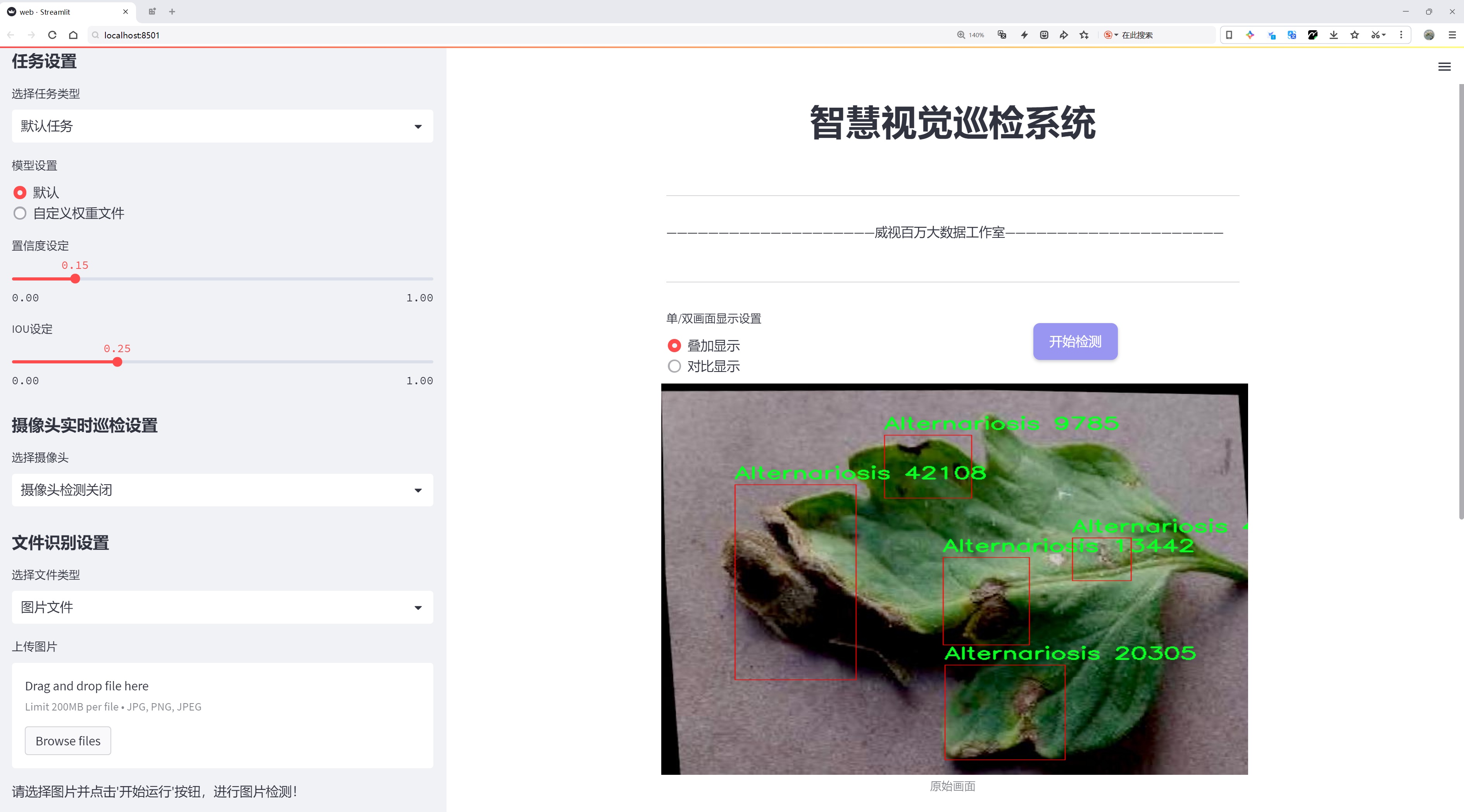
Task: Open the scissors screenshot tool
Action: (1378, 35)
